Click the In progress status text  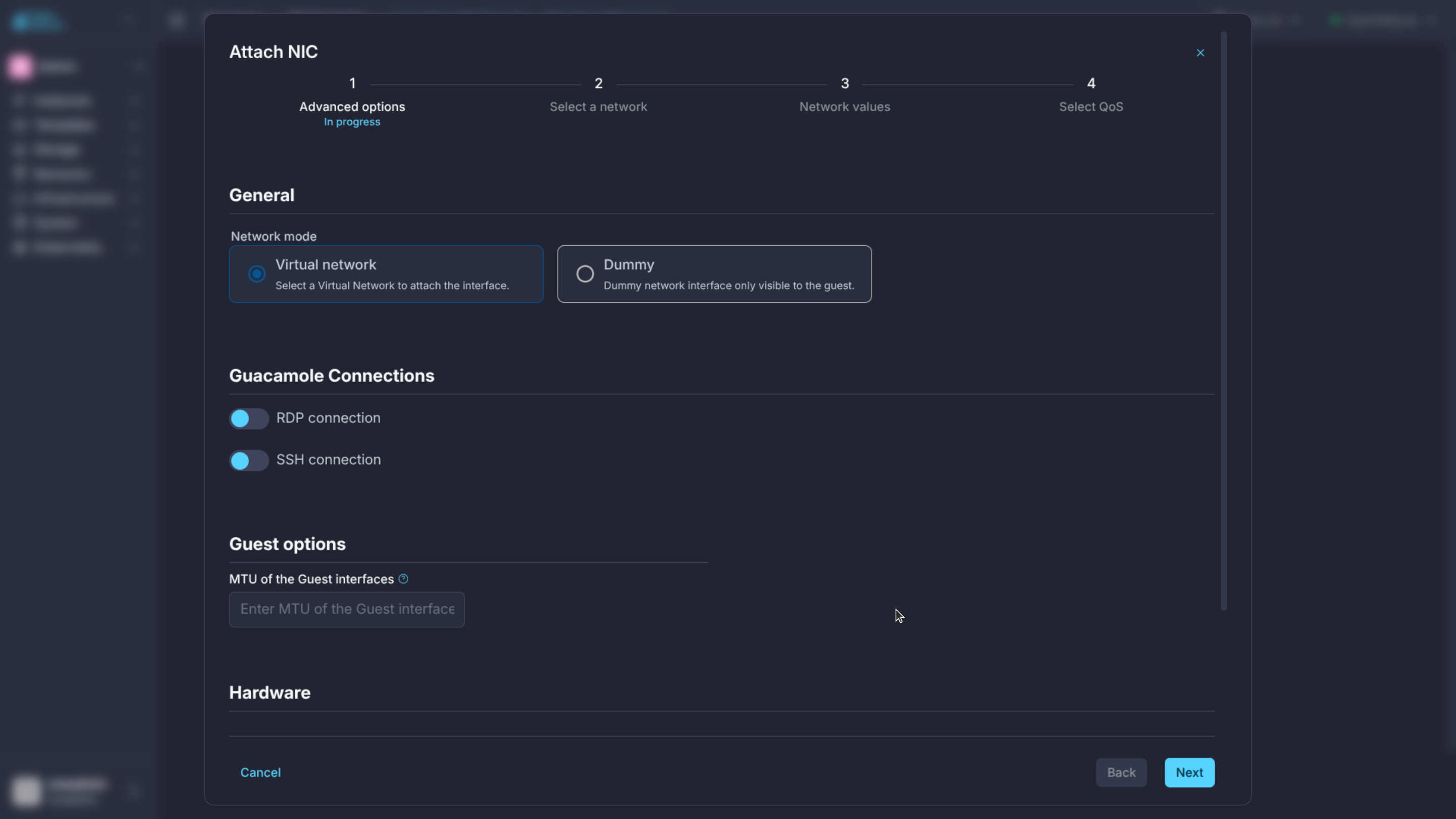tap(351, 122)
